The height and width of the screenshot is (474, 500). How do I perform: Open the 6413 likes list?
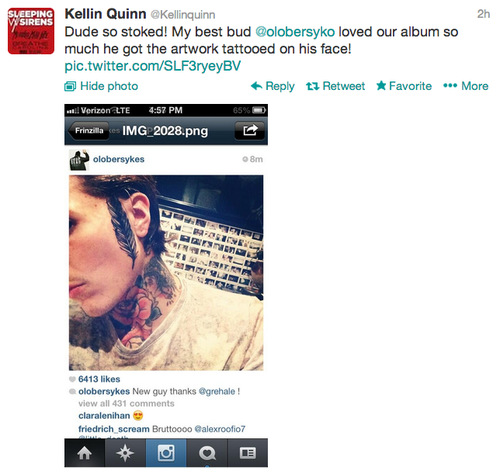coord(99,379)
